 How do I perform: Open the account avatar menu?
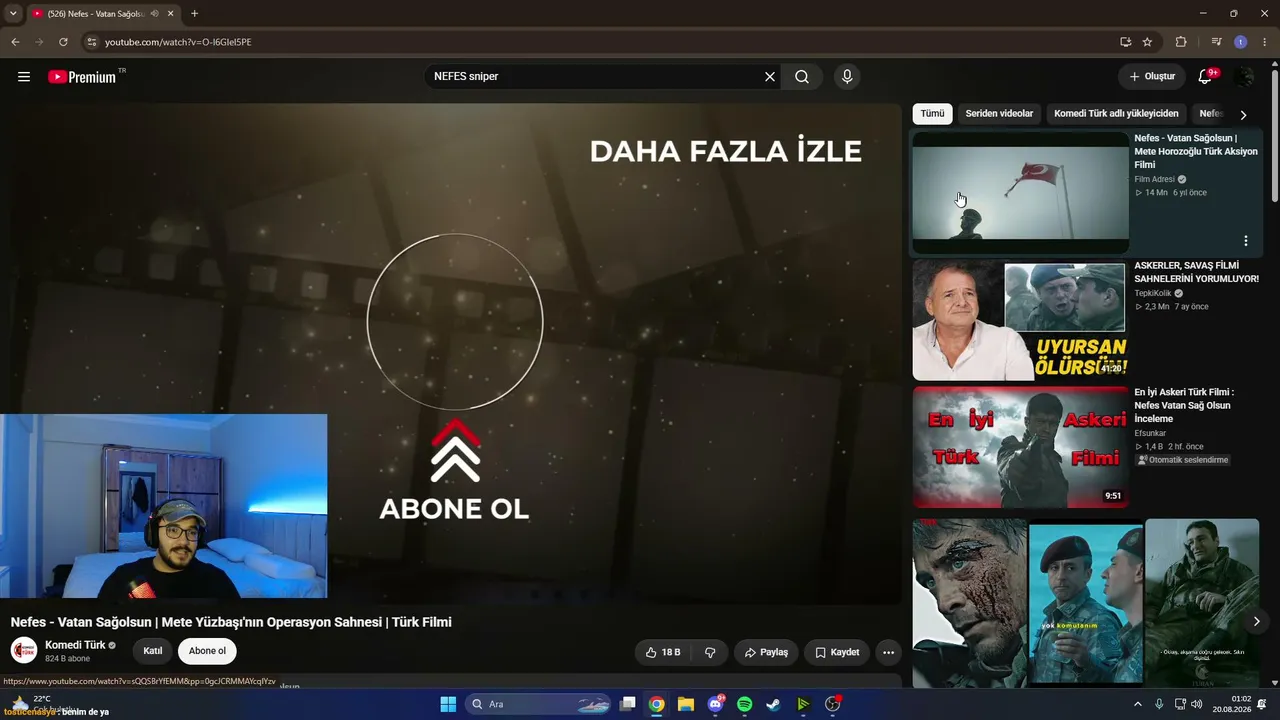(x=1244, y=77)
